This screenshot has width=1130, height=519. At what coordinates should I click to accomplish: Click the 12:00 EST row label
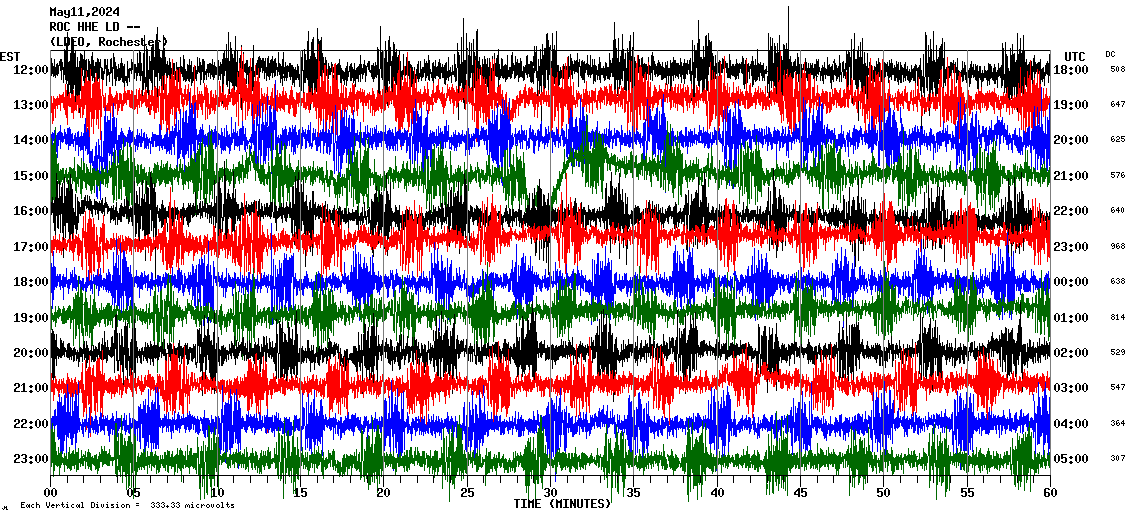[x=32, y=70]
